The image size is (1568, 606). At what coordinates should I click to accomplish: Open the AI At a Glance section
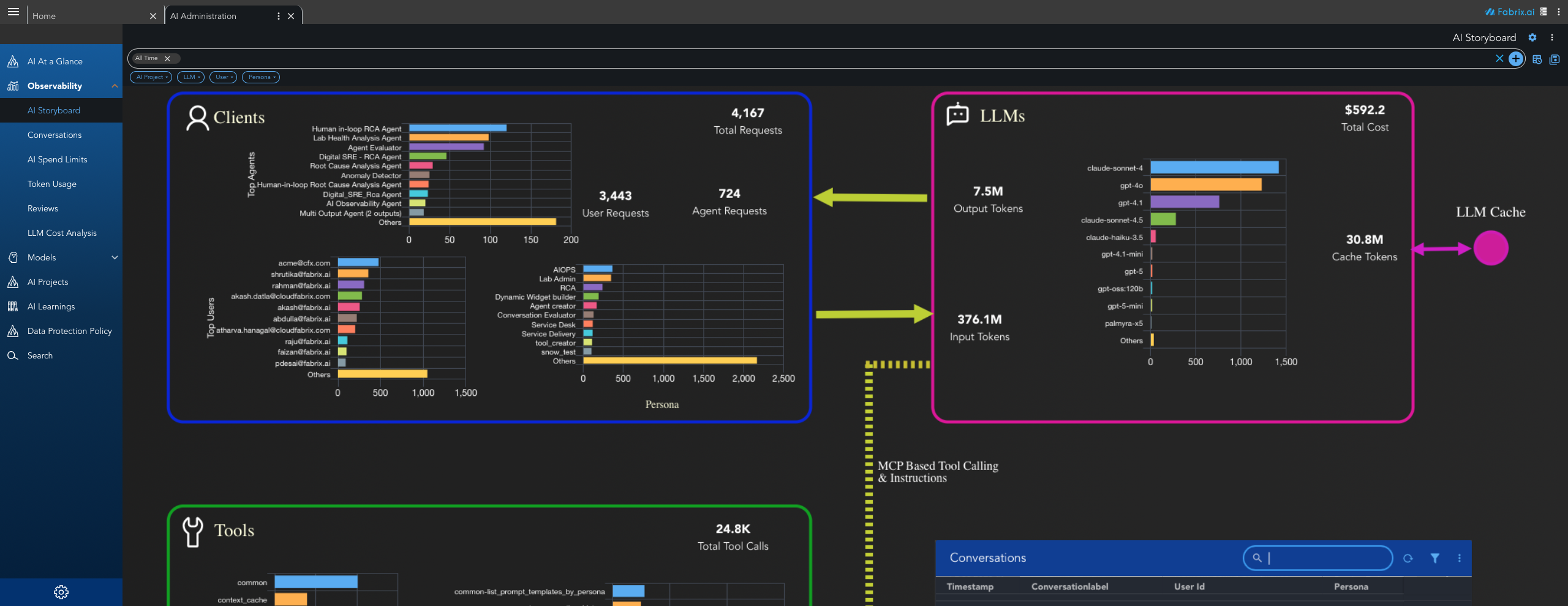[x=54, y=61]
